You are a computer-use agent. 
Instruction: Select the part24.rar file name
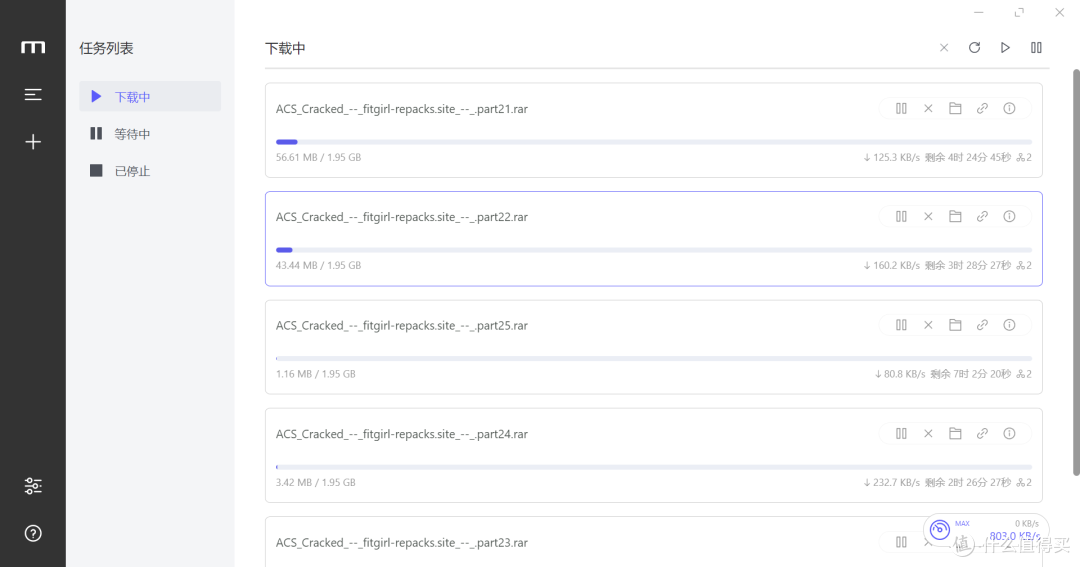click(402, 434)
